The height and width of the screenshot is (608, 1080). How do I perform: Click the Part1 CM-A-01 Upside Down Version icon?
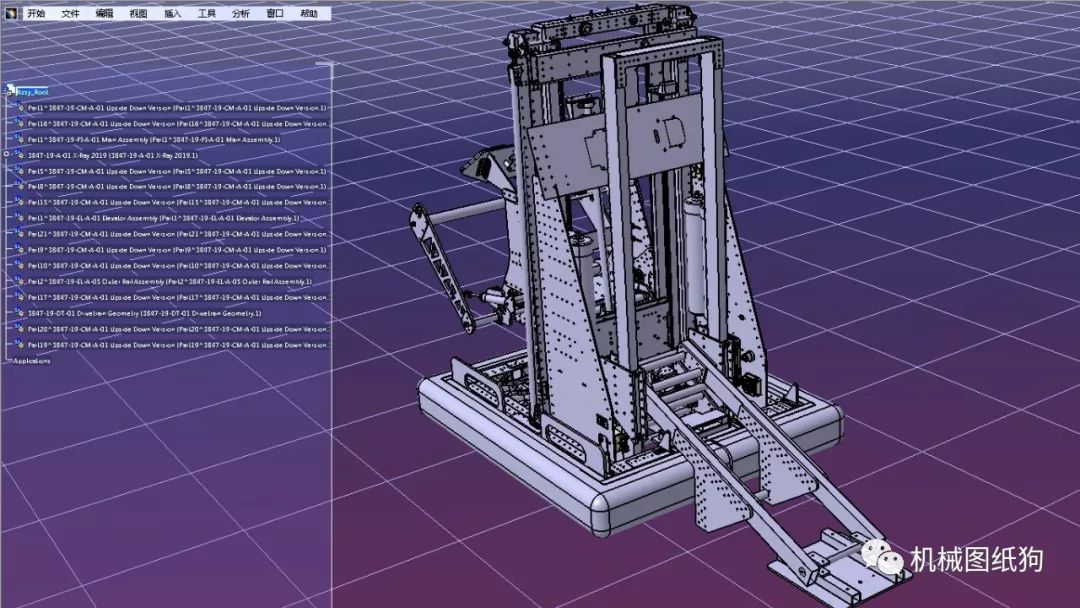20,107
